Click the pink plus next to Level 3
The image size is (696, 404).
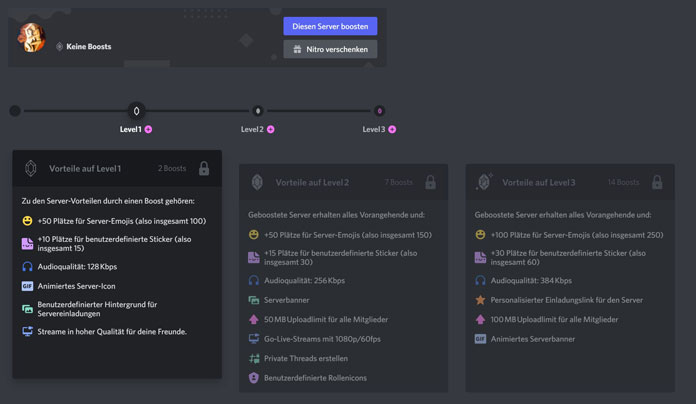click(392, 129)
